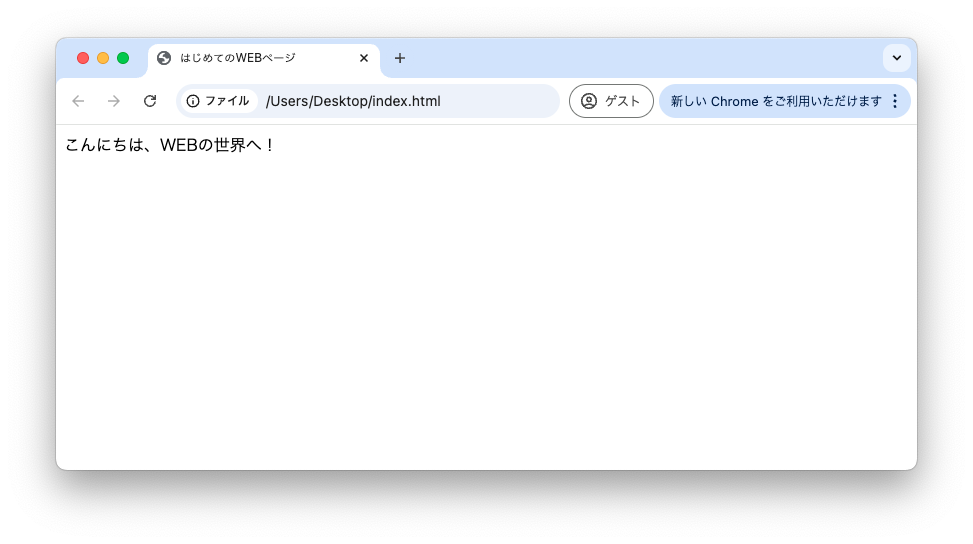Reload the current page
Viewport: 973px width, 544px height.
click(x=150, y=101)
